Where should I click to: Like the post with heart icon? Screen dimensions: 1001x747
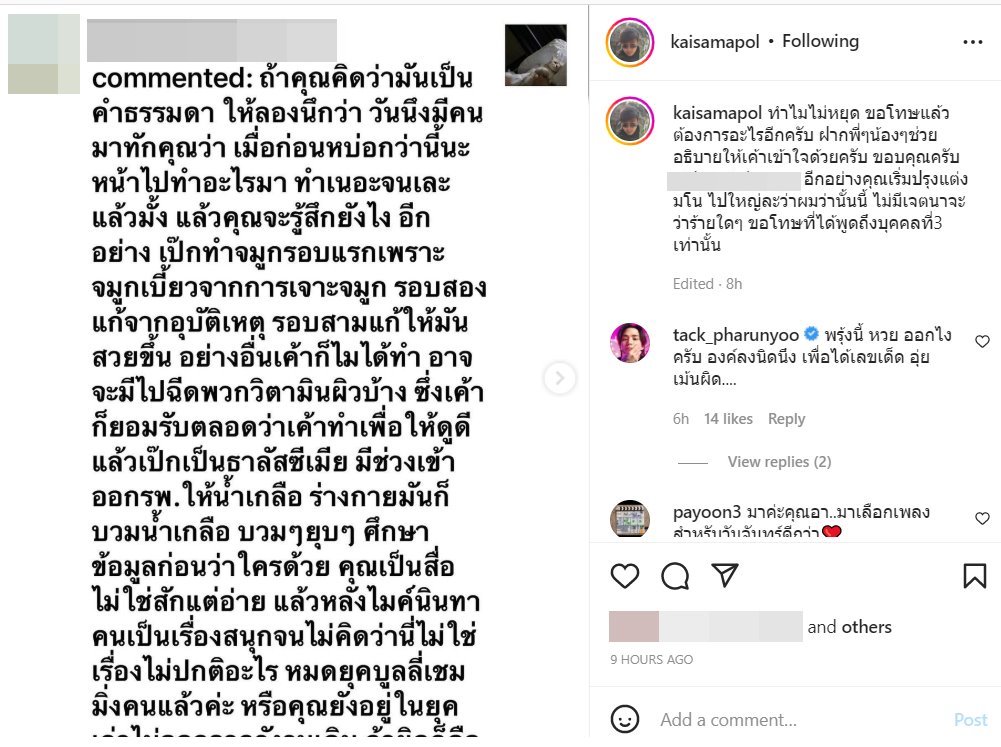pos(624,576)
